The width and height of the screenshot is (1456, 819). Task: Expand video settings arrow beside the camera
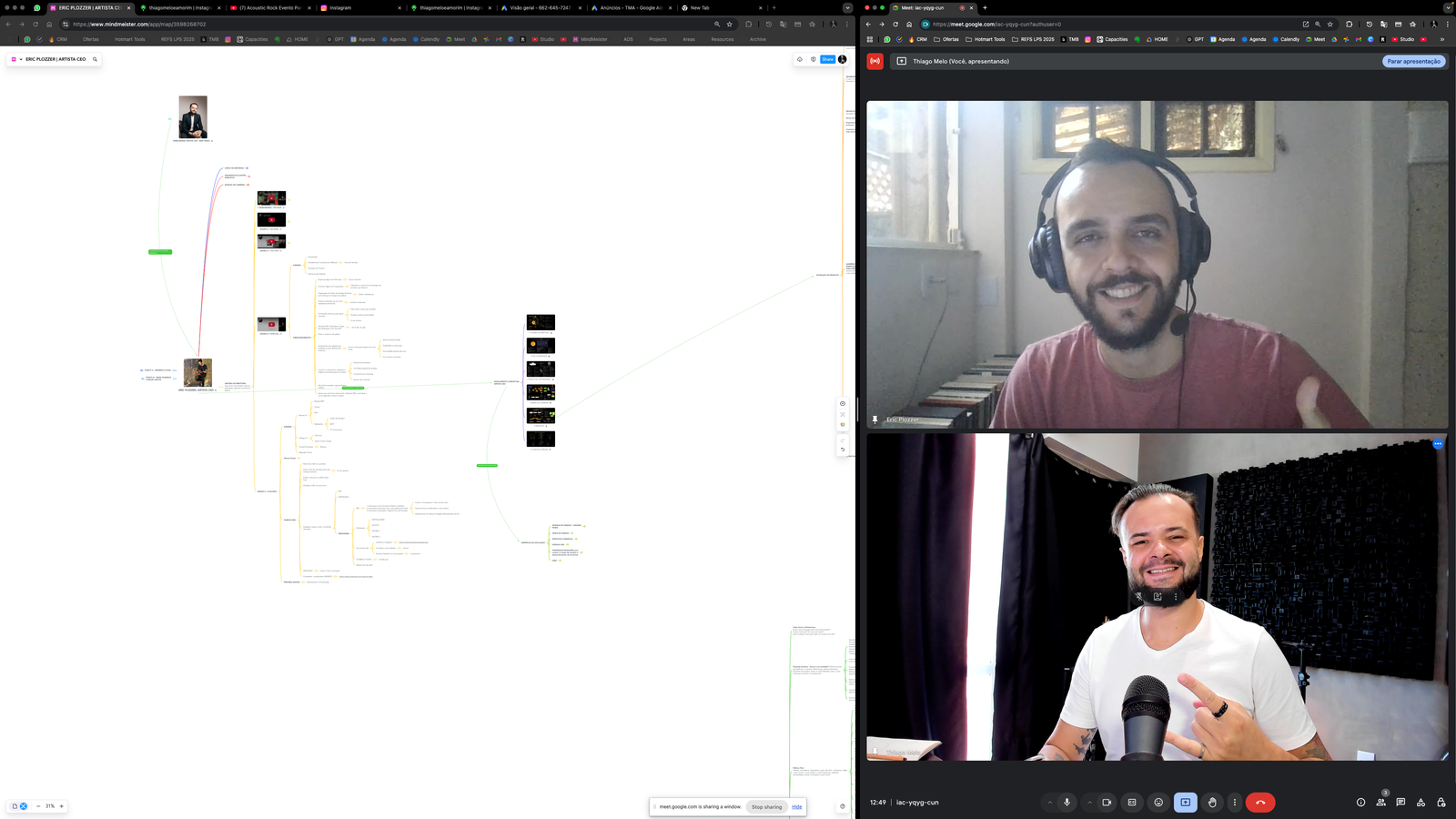coord(1090,803)
